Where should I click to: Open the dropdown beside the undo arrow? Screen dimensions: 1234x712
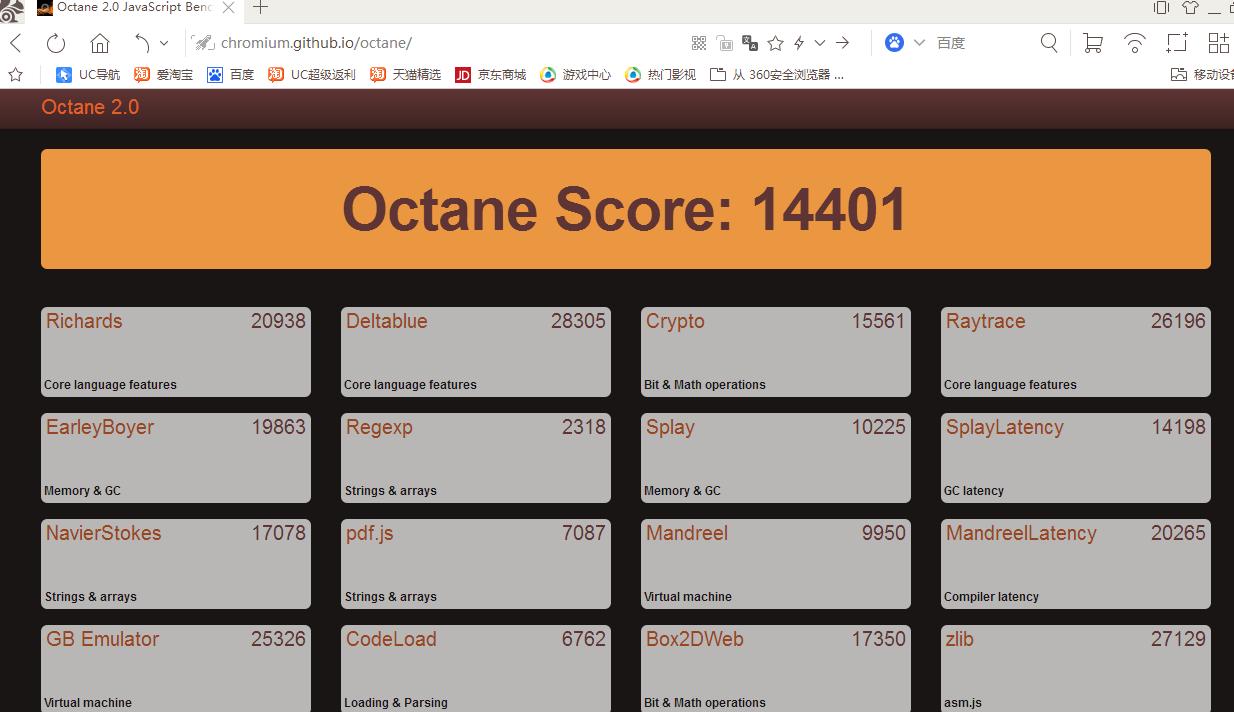tap(164, 43)
